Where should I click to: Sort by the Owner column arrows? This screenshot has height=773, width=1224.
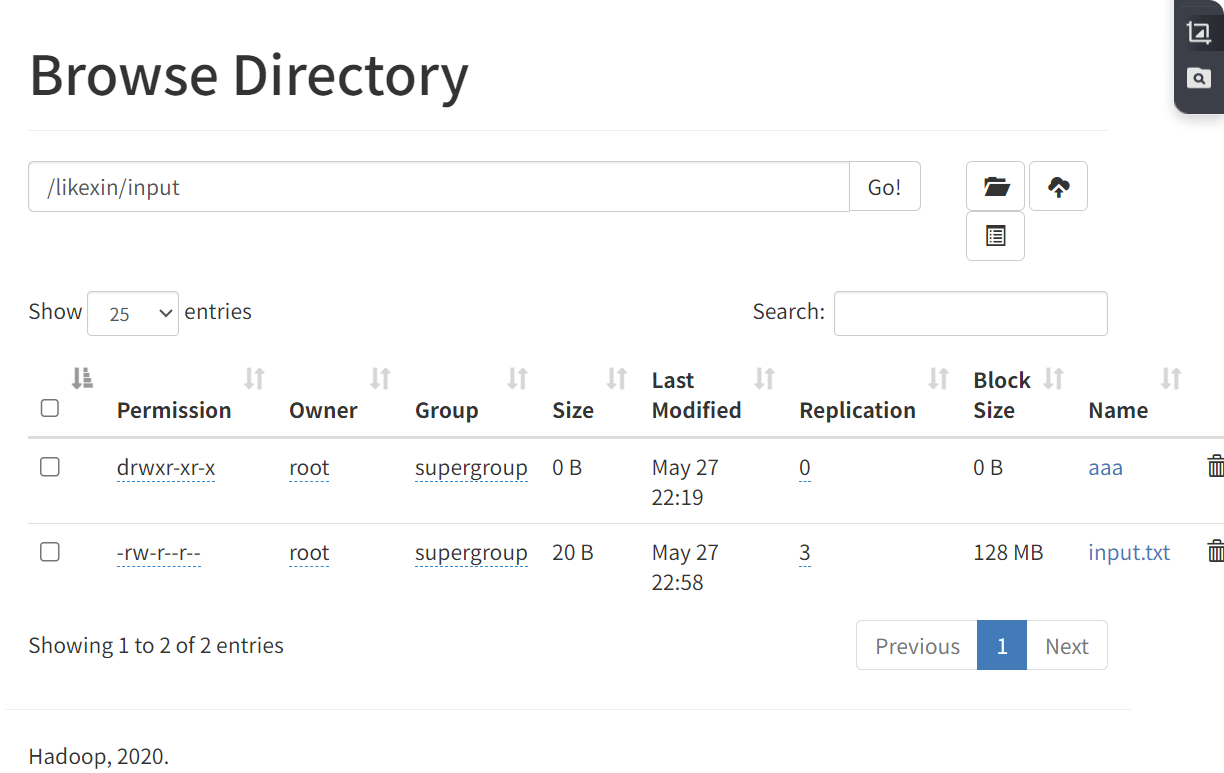pos(380,378)
